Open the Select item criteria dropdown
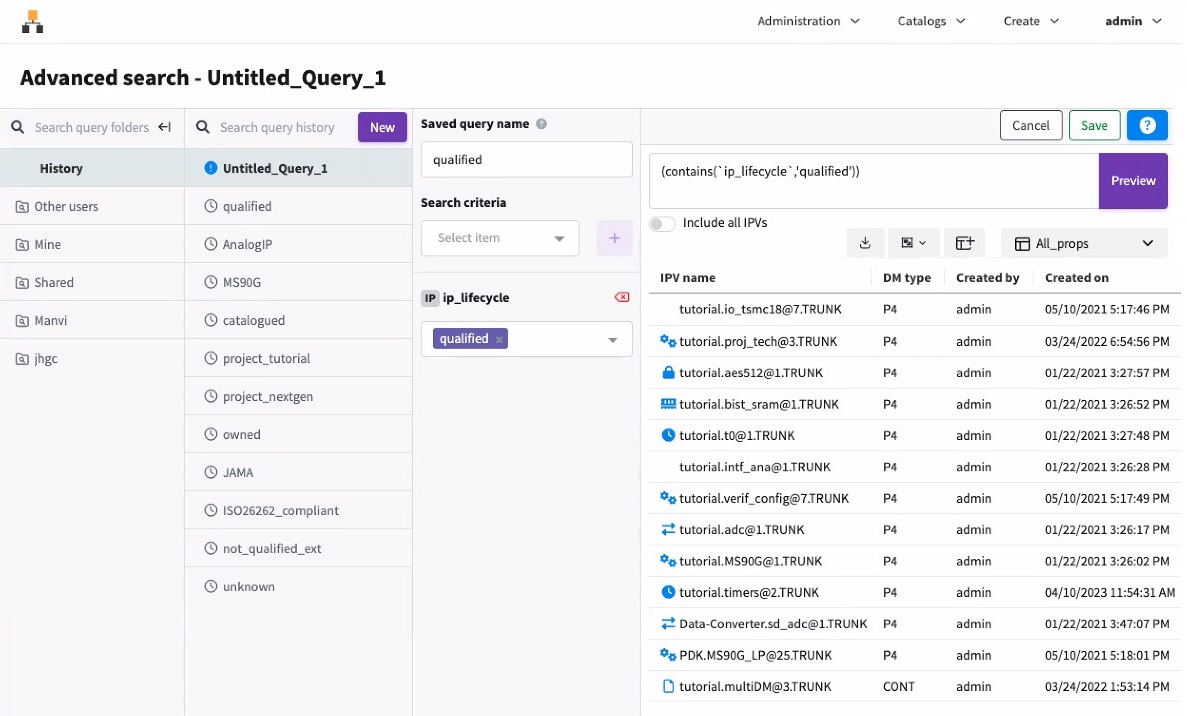Screen dimensions: 1187x716 click(500, 238)
